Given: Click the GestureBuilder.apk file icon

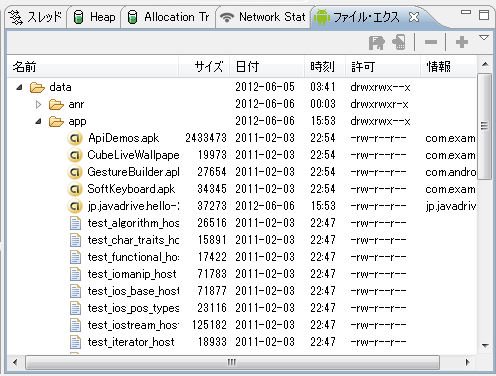Looking at the screenshot, I should point(75,172).
